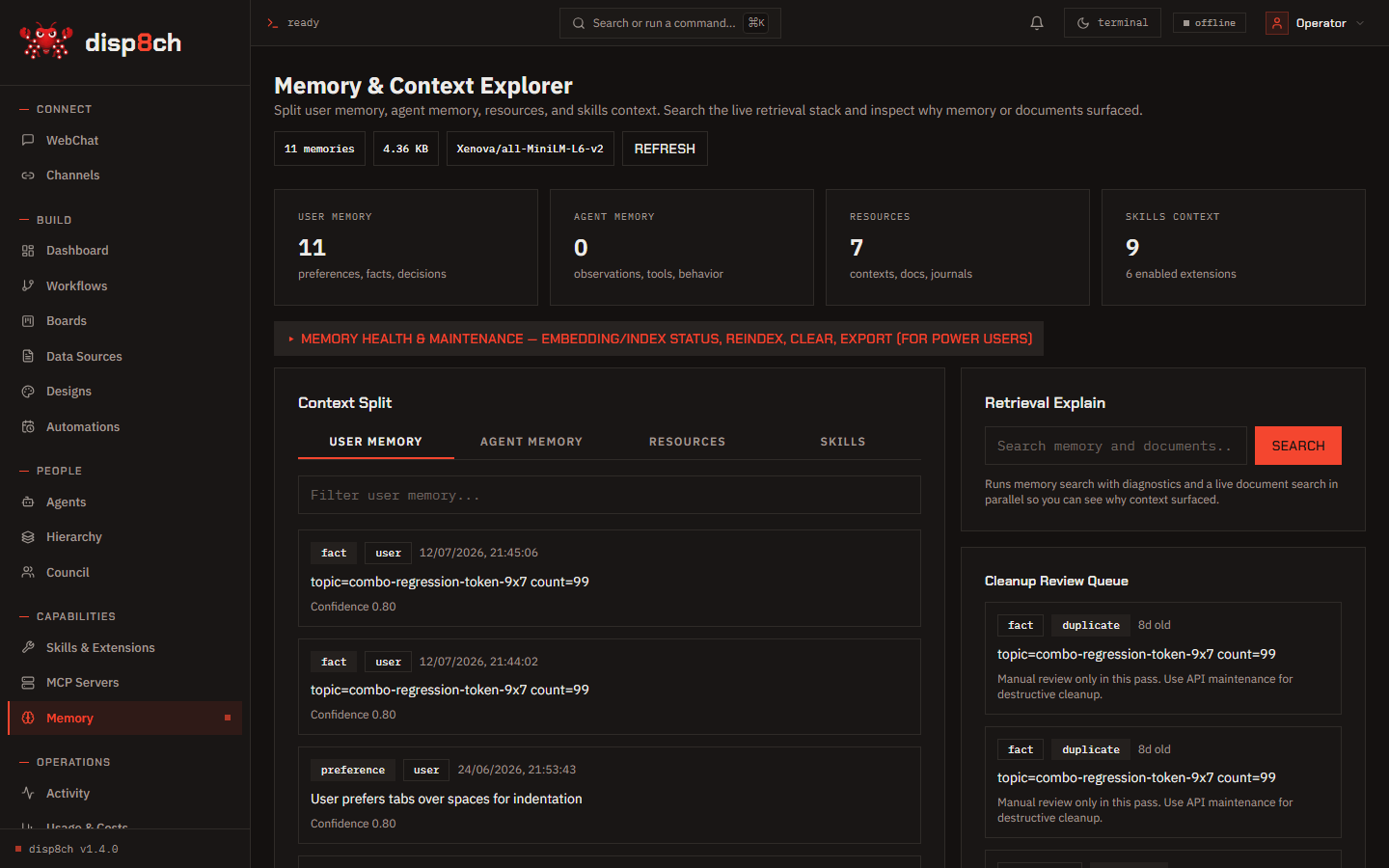Image resolution: width=1389 pixels, height=868 pixels.
Task: Select memory entry dated 12/07/2026, 21:44:02
Action: (610, 687)
